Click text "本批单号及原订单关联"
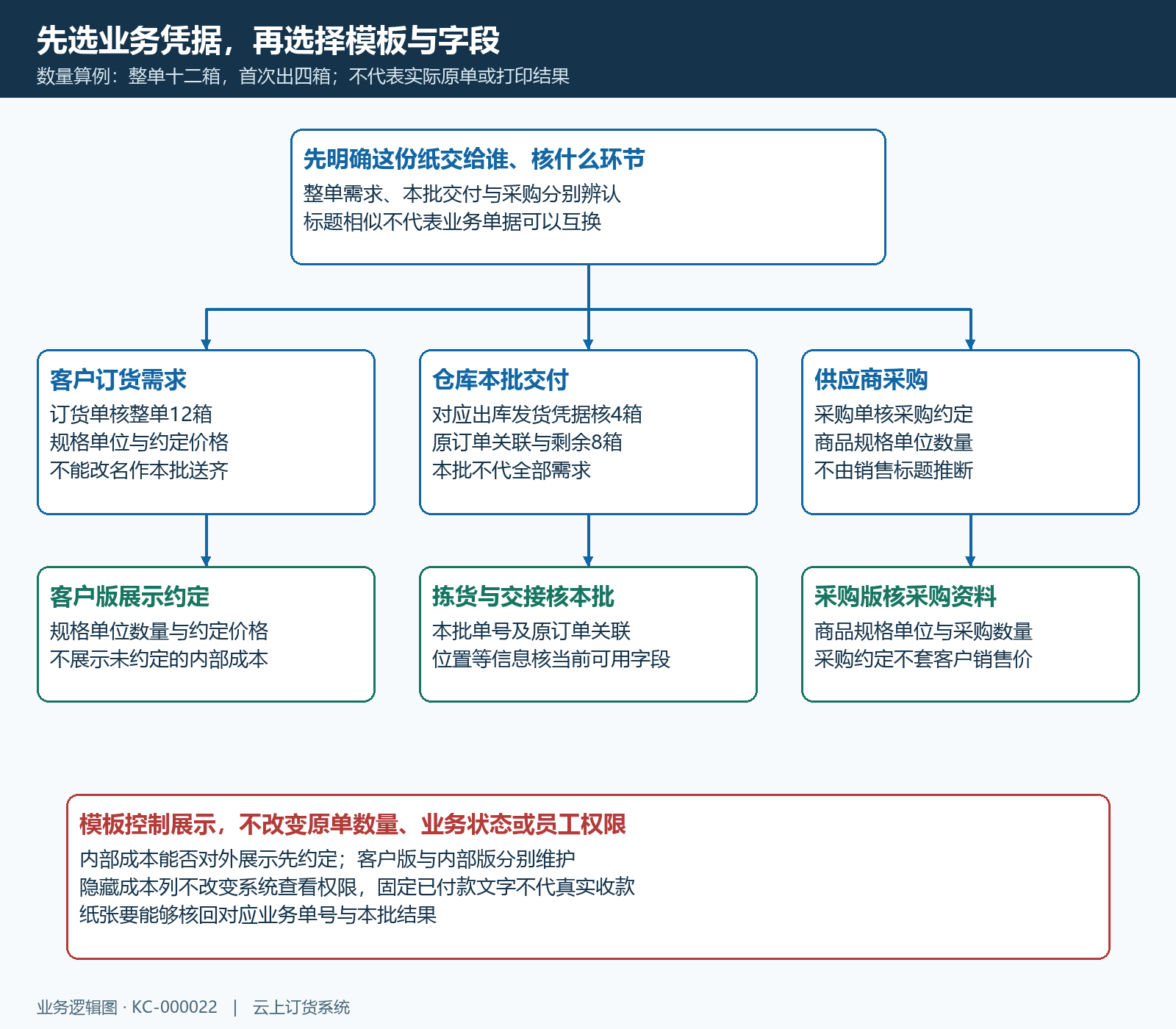Screen dimensions: 1176x1029 [x=531, y=631]
